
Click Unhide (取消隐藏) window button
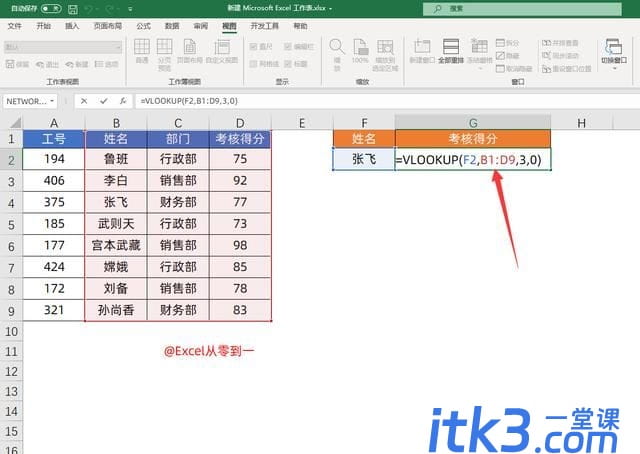(x=514, y=69)
